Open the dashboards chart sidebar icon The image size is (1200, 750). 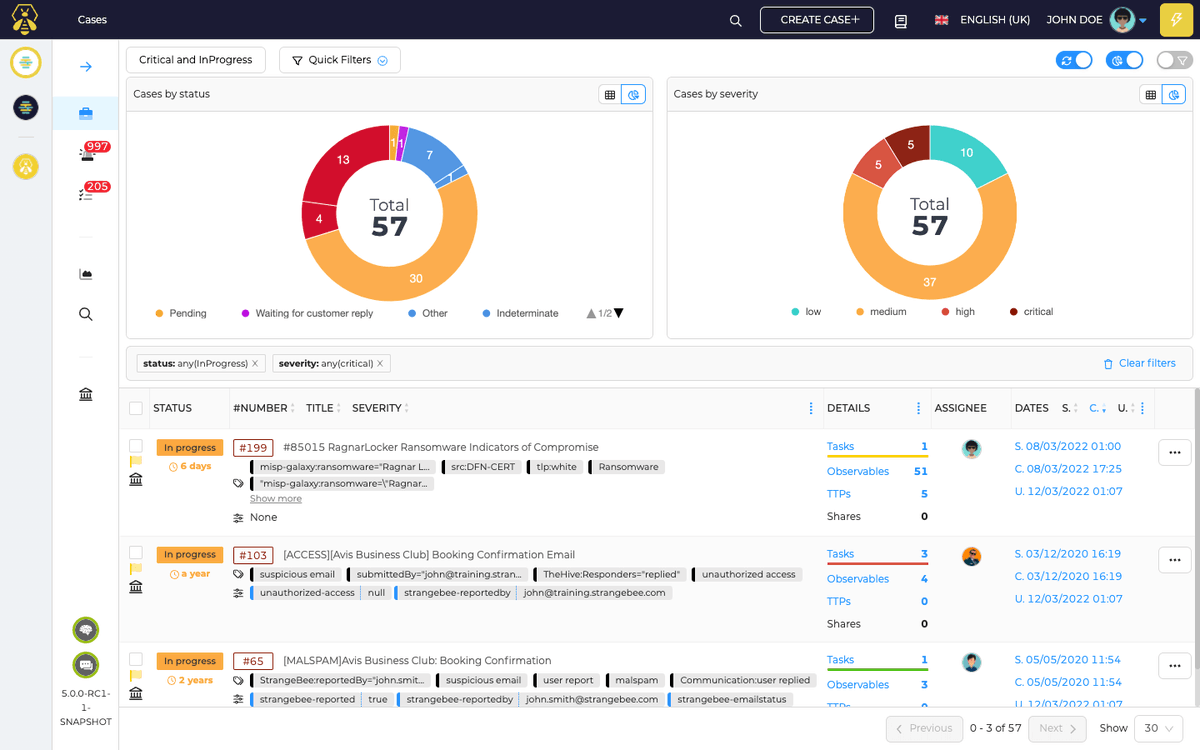pyautogui.click(x=86, y=274)
